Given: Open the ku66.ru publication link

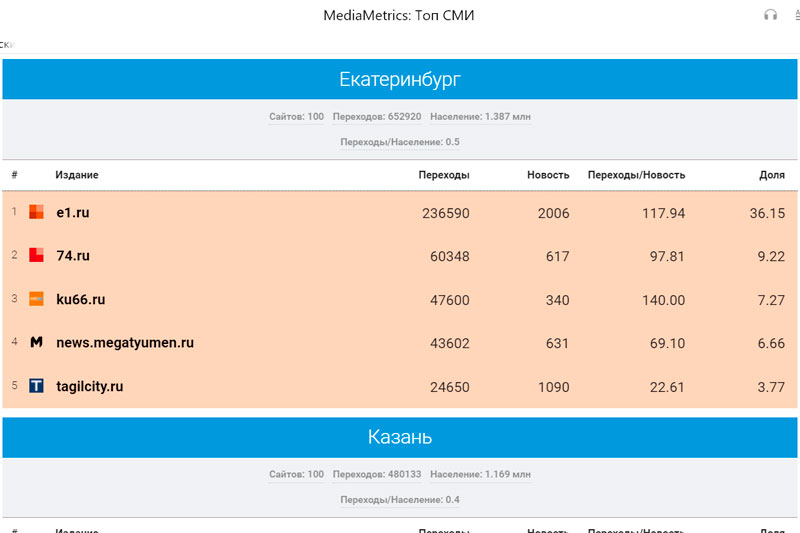Looking at the screenshot, I should tap(81, 299).
